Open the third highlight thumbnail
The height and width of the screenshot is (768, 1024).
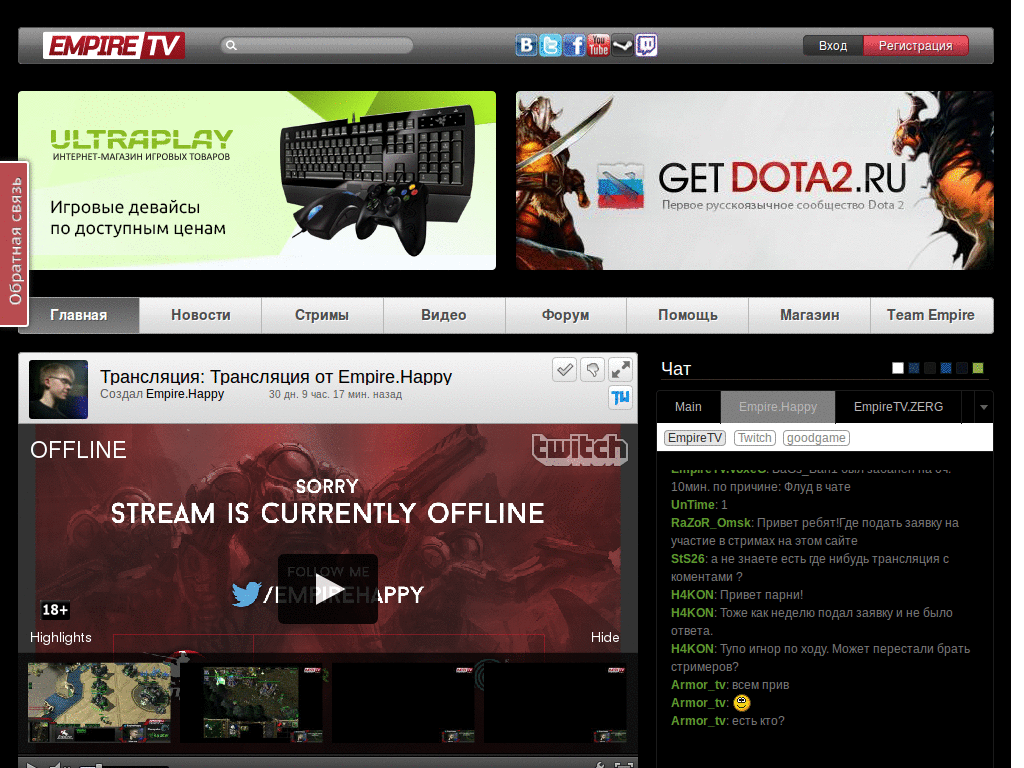click(404, 703)
